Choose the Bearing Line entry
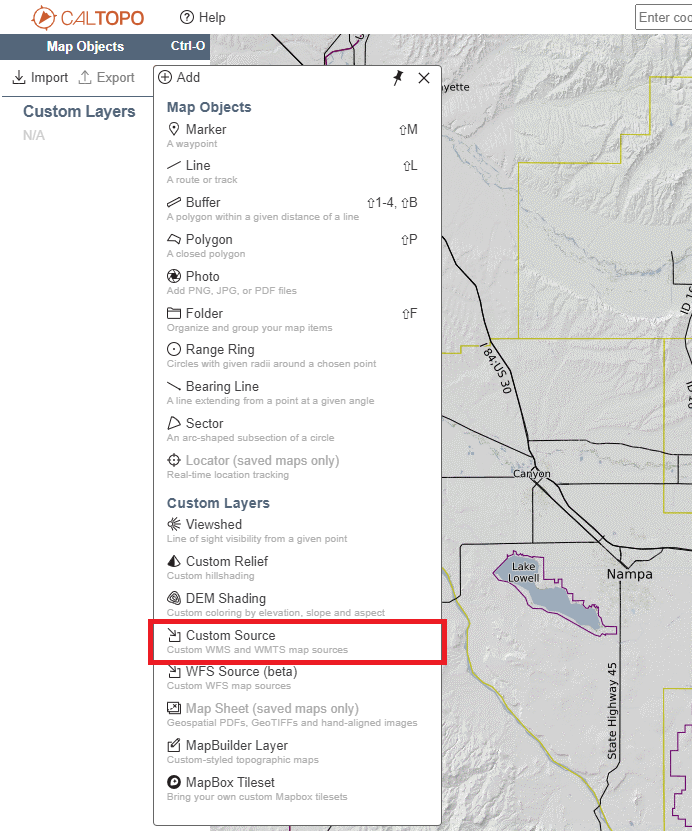 [x=292, y=393]
